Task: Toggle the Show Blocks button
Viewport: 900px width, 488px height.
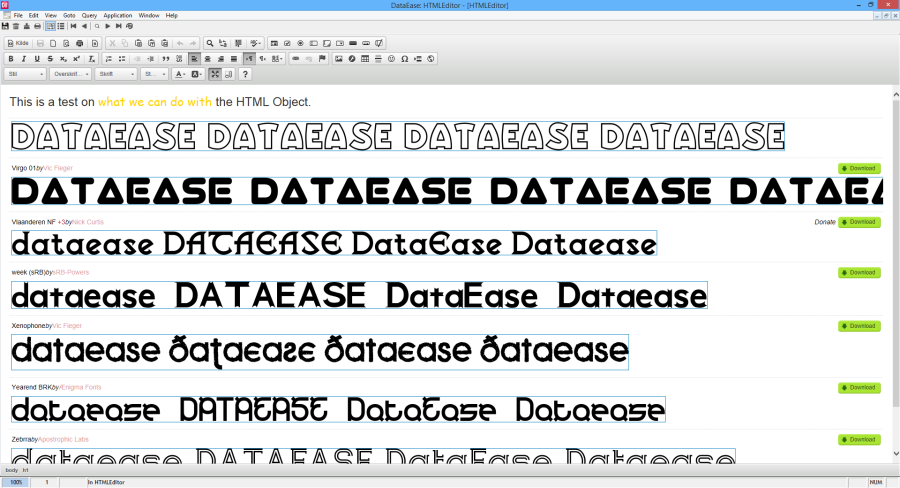Action: pyautogui.click(x=228, y=74)
